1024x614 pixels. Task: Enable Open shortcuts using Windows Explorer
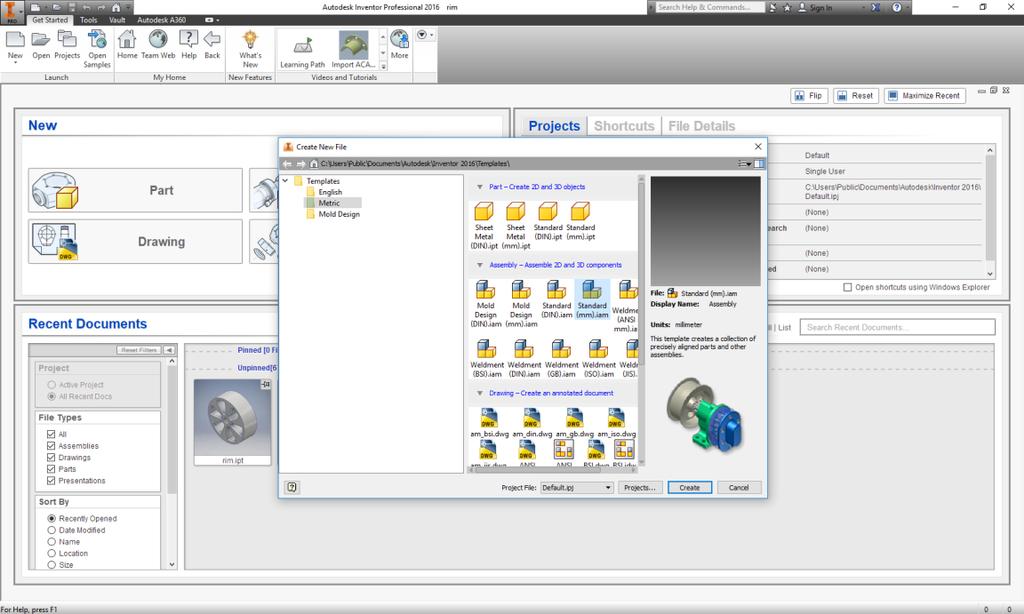(848, 287)
